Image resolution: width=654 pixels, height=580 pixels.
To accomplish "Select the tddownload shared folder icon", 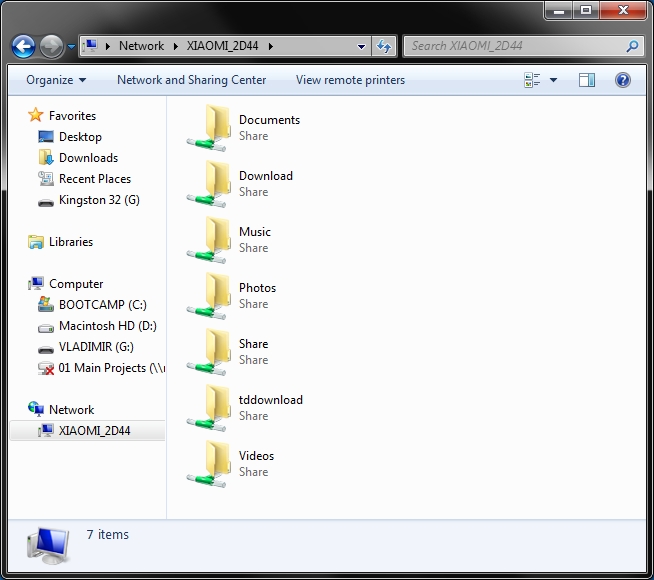I will (x=209, y=408).
